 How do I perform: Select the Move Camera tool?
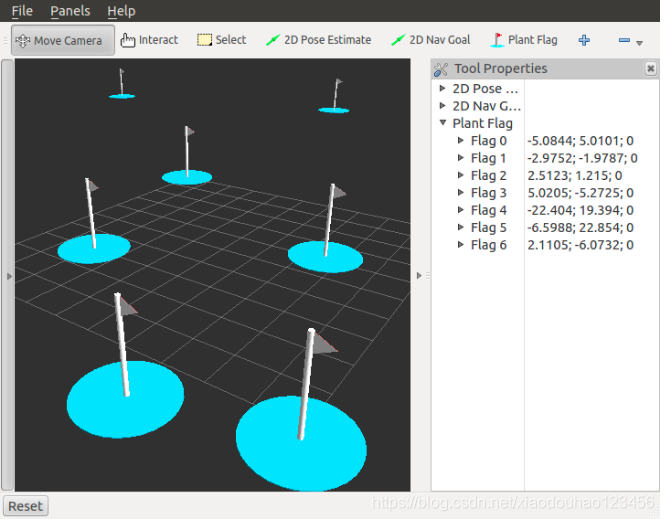coord(63,41)
